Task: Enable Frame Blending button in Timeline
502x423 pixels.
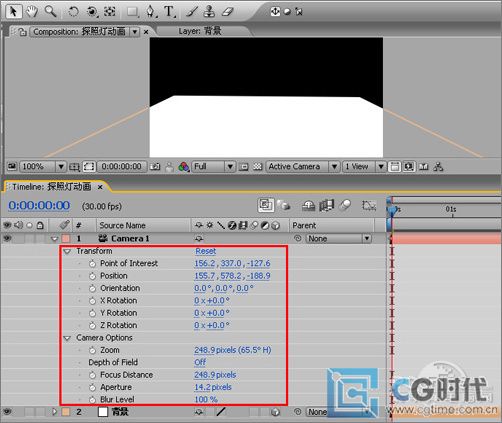Action: [x=326, y=205]
